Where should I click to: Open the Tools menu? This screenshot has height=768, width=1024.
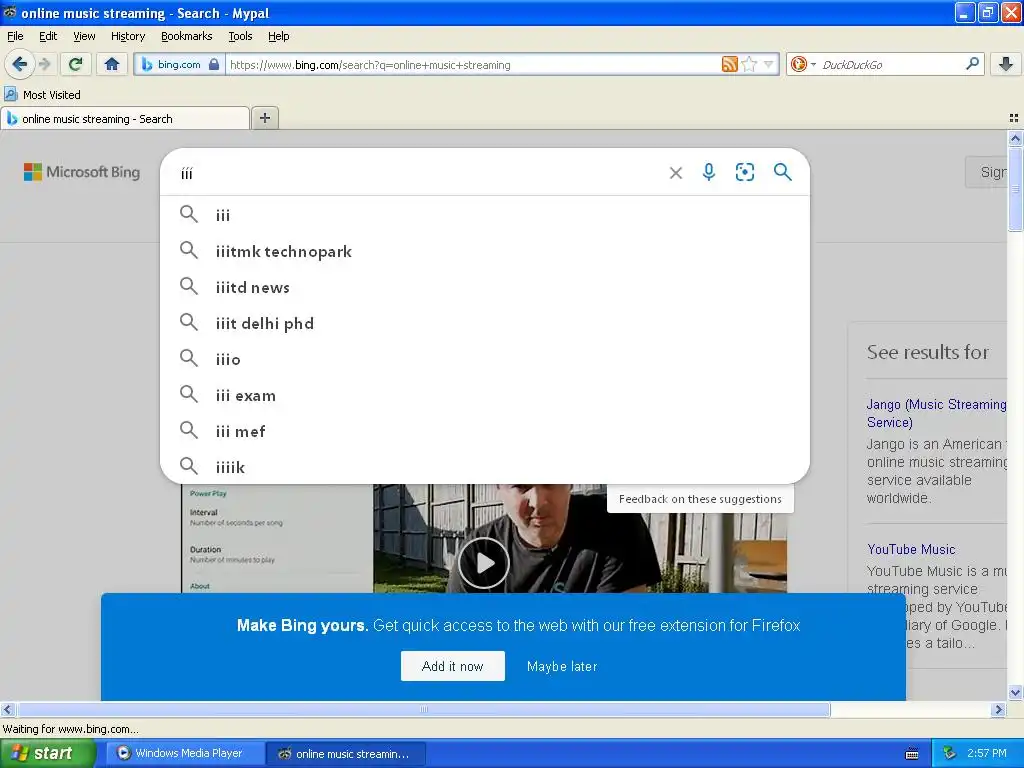pyautogui.click(x=240, y=36)
